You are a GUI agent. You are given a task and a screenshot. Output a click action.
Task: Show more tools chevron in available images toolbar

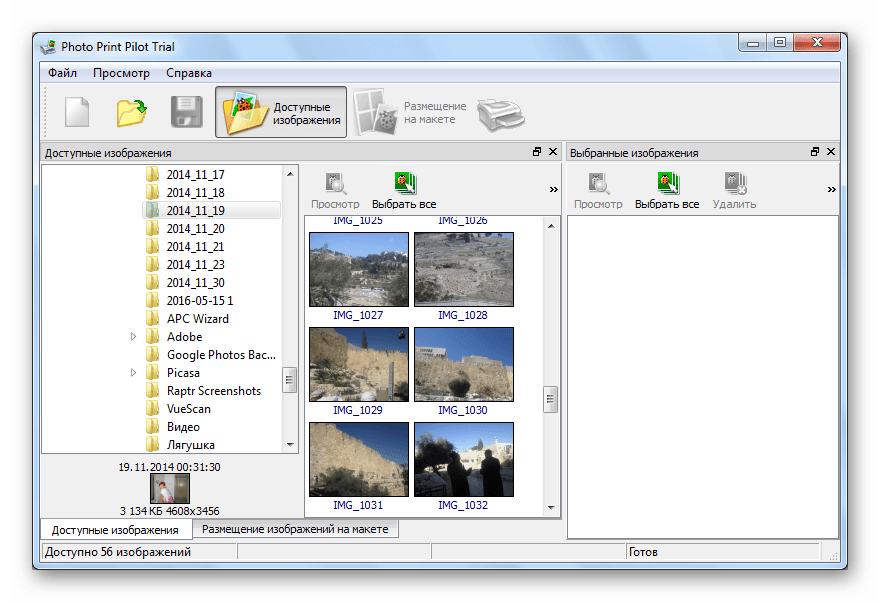(553, 190)
